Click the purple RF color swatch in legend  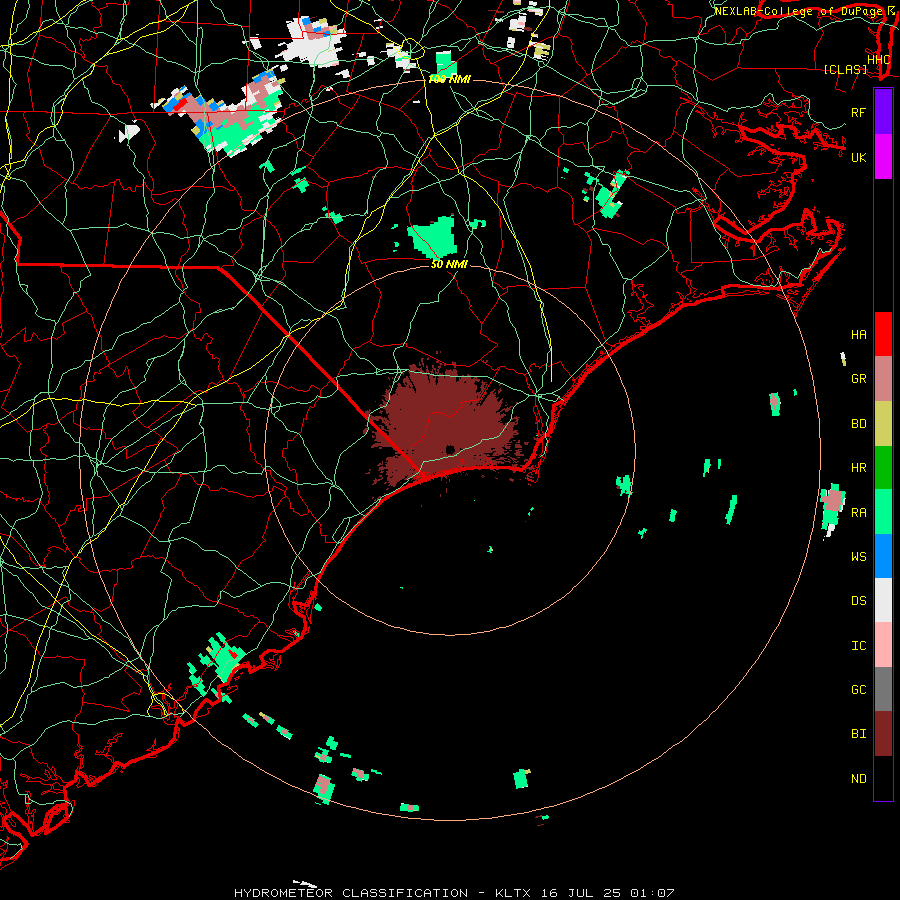pyautogui.click(x=883, y=112)
